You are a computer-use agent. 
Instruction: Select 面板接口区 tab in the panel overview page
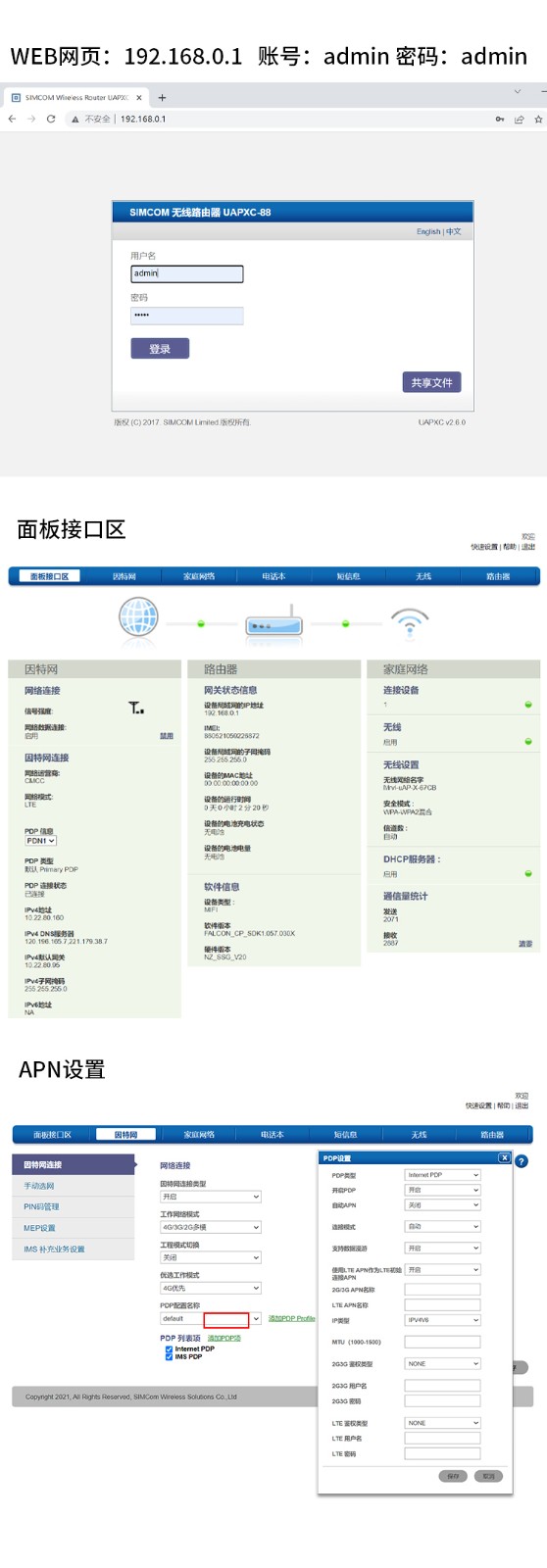coord(49,576)
